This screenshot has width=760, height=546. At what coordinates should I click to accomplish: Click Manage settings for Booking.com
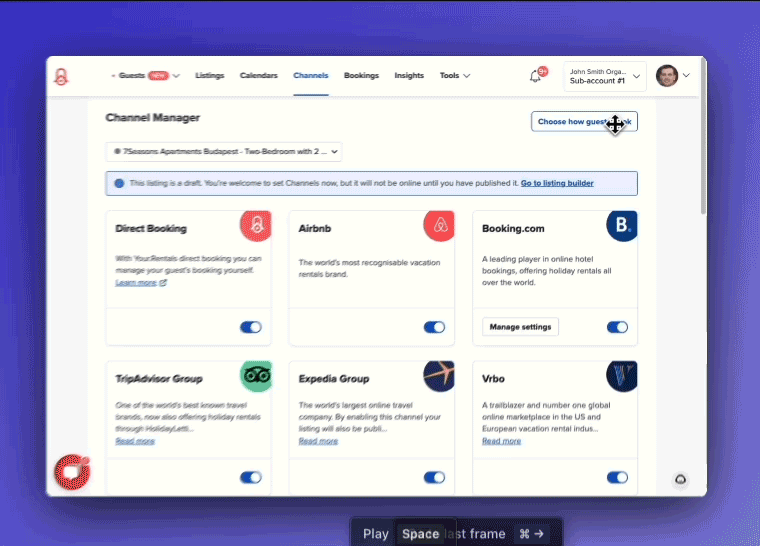(520, 327)
